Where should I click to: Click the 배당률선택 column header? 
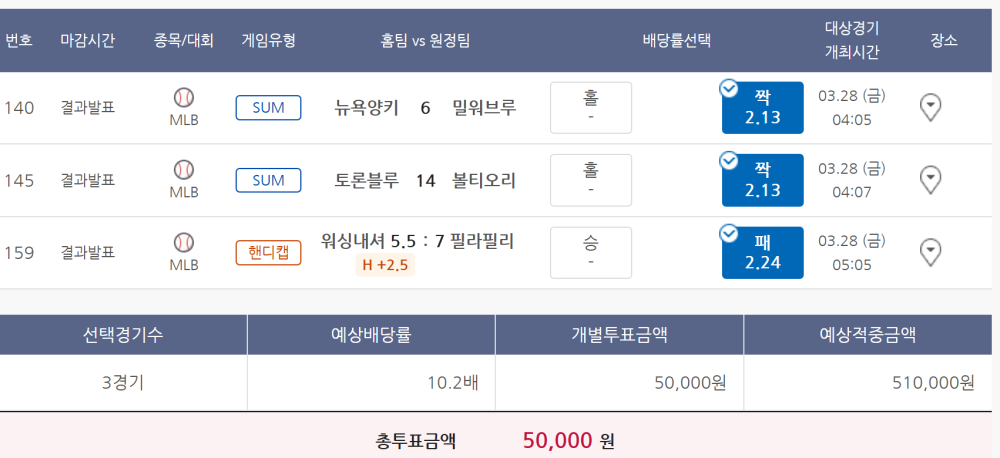(677, 41)
